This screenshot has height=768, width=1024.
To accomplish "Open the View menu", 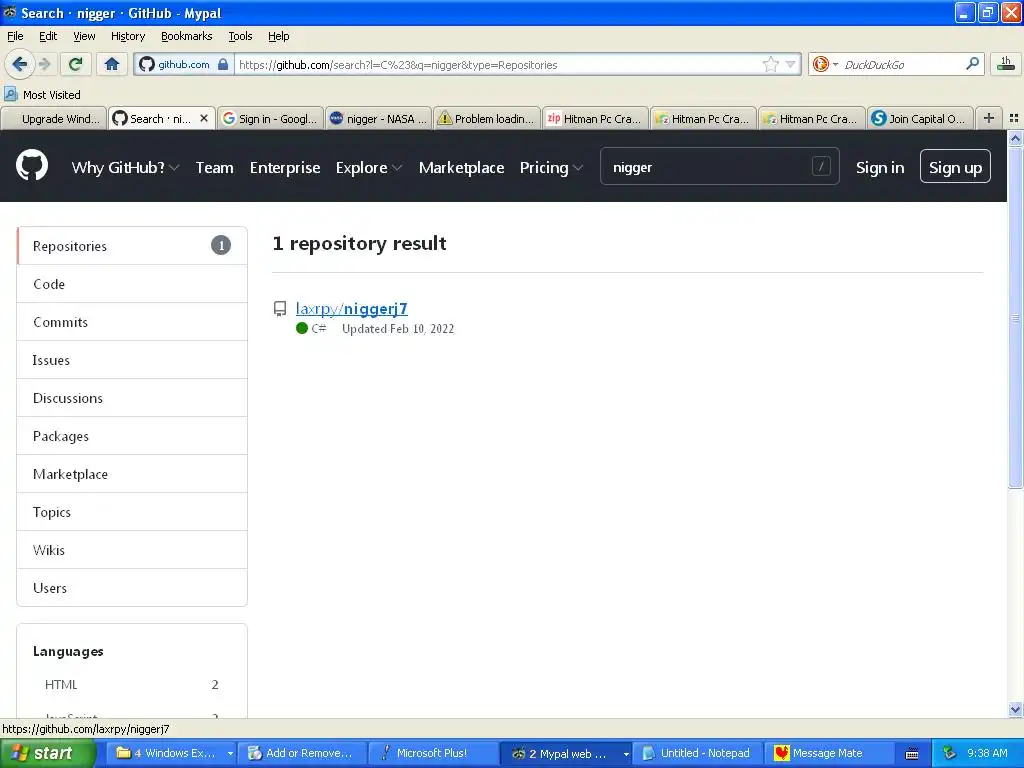I will click(84, 36).
